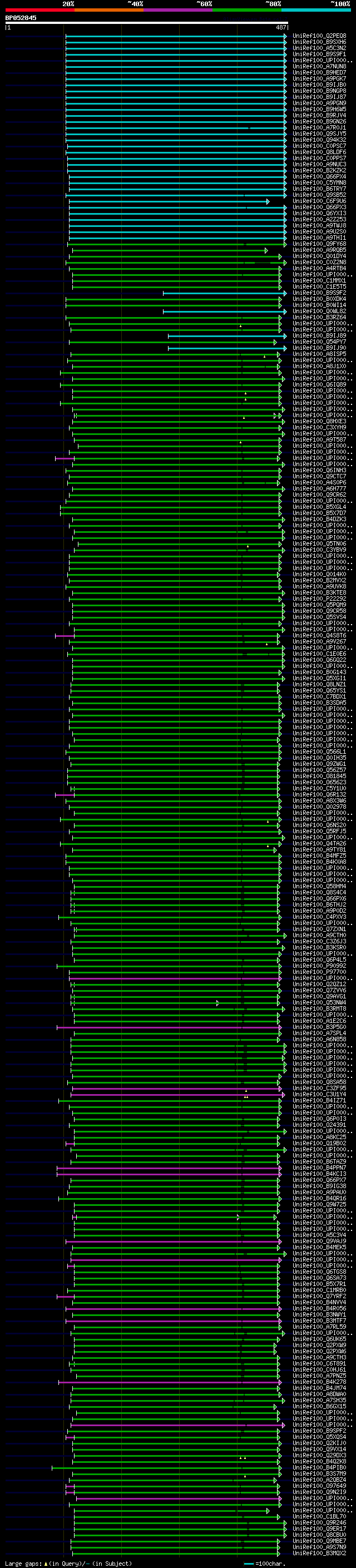This screenshot has width=356, height=1568.
Task: Select the UniRef100_Q9R246 label
Action: (x=319, y=1523)
